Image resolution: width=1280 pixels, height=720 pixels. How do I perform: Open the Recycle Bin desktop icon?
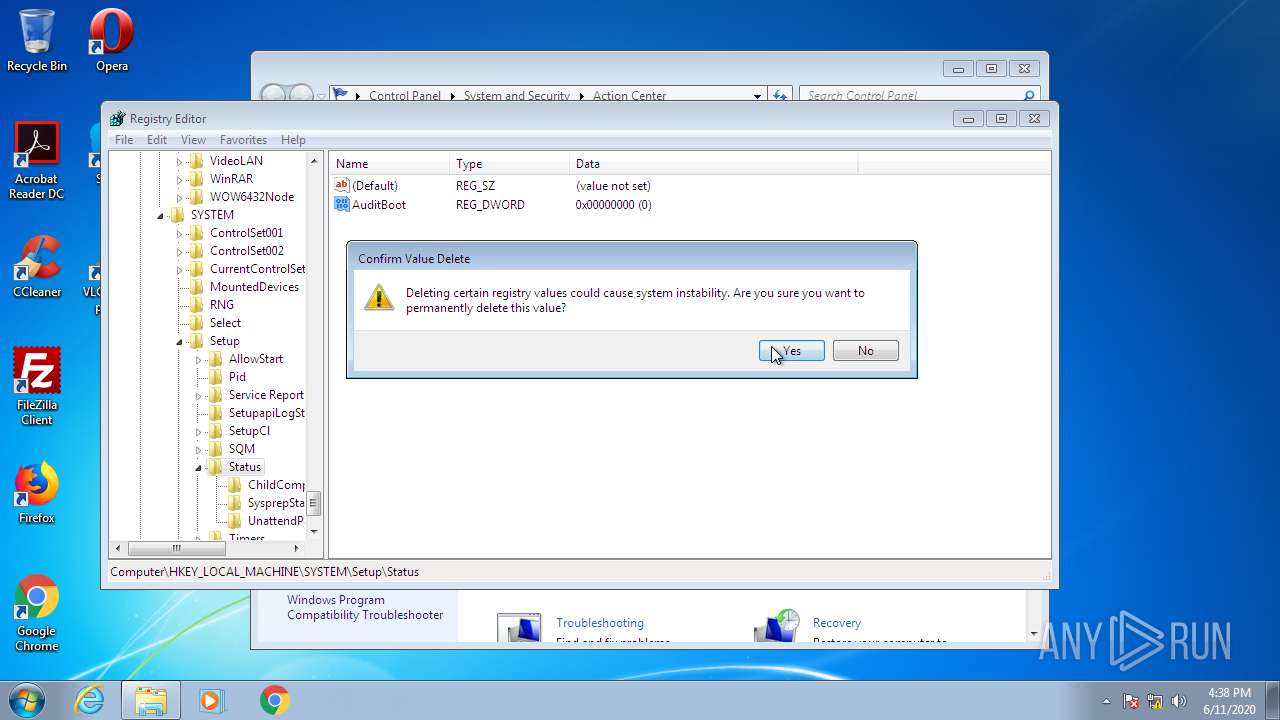pyautogui.click(x=37, y=41)
